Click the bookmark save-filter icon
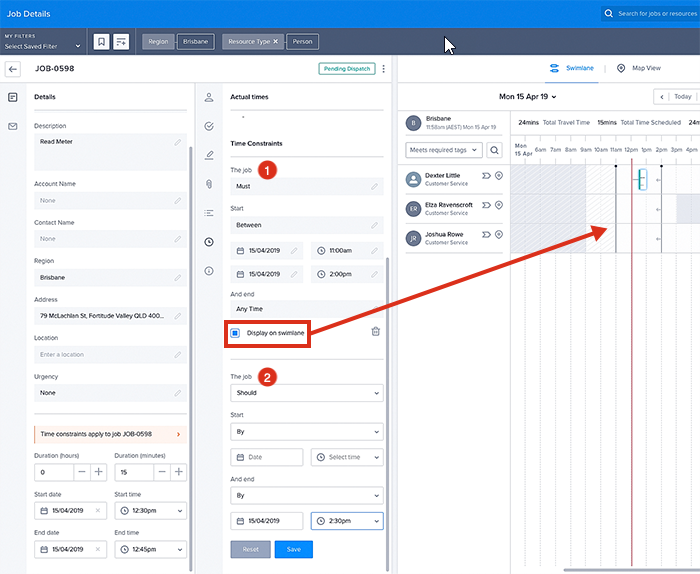The width and height of the screenshot is (700, 574). [101, 42]
